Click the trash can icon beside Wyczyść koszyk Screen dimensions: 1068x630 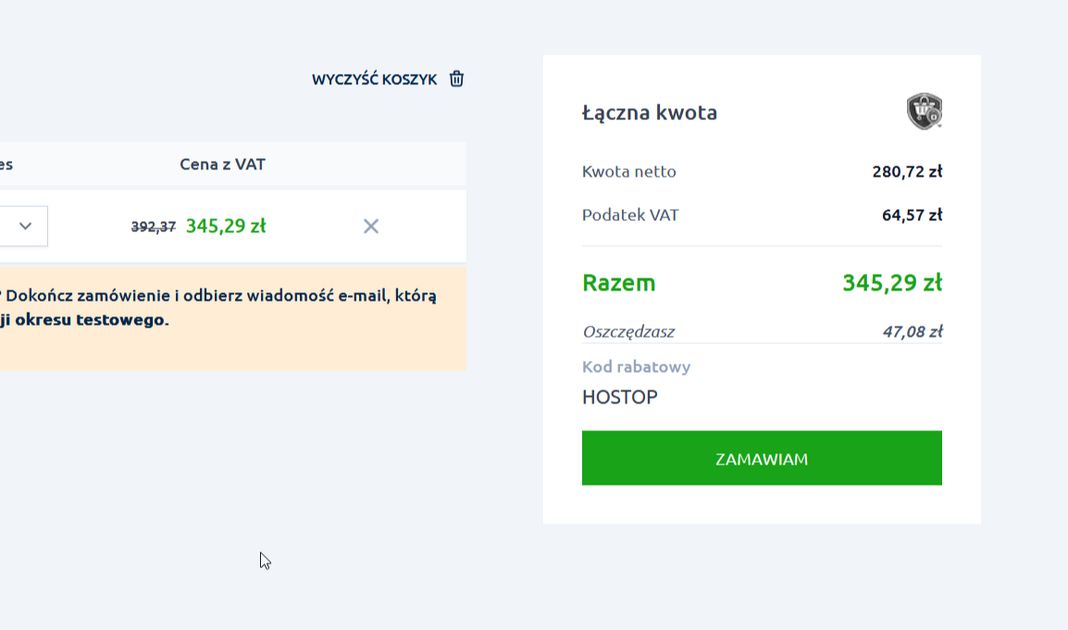click(456, 79)
